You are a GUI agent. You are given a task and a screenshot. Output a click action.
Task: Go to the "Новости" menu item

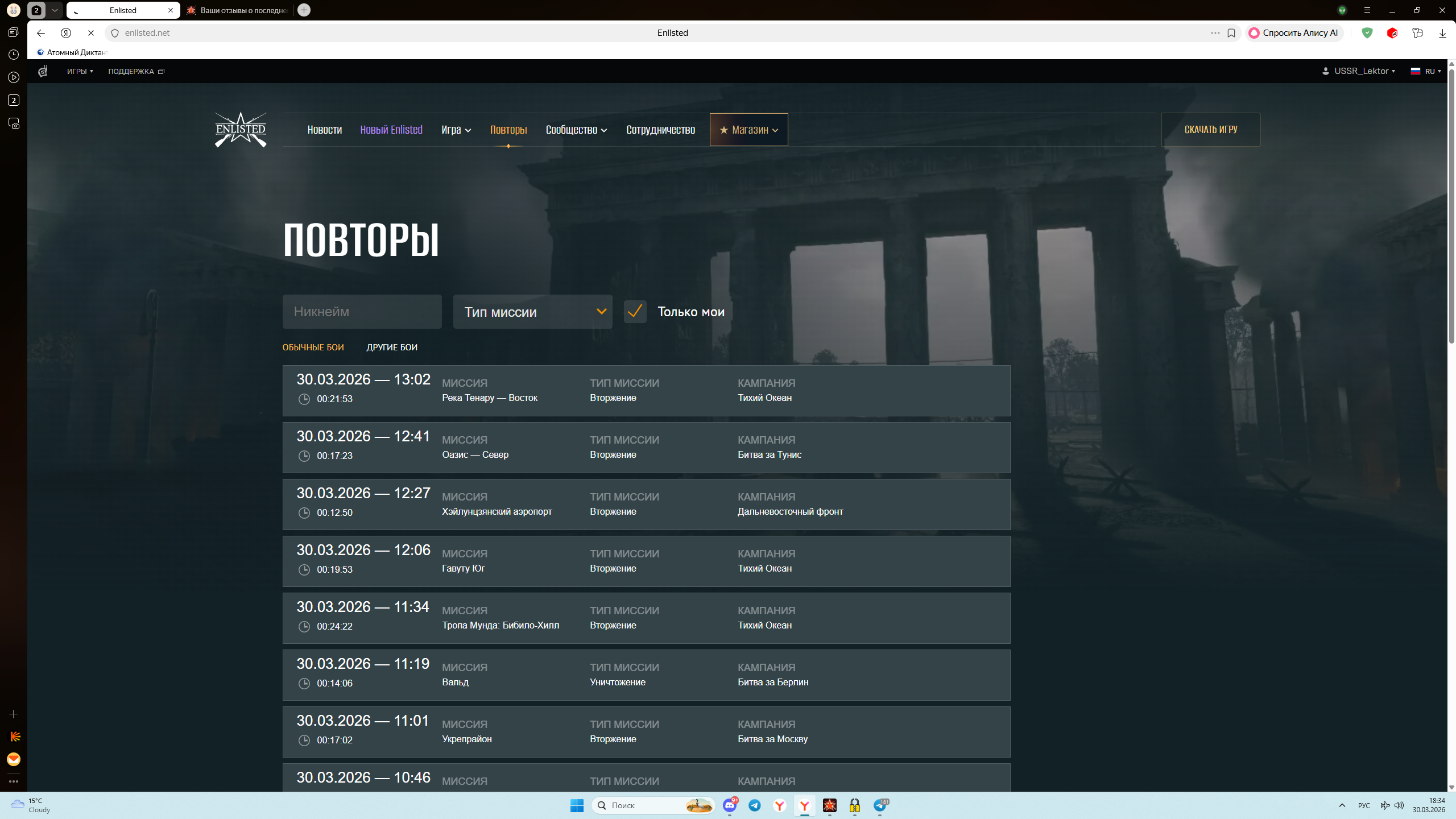click(x=324, y=130)
